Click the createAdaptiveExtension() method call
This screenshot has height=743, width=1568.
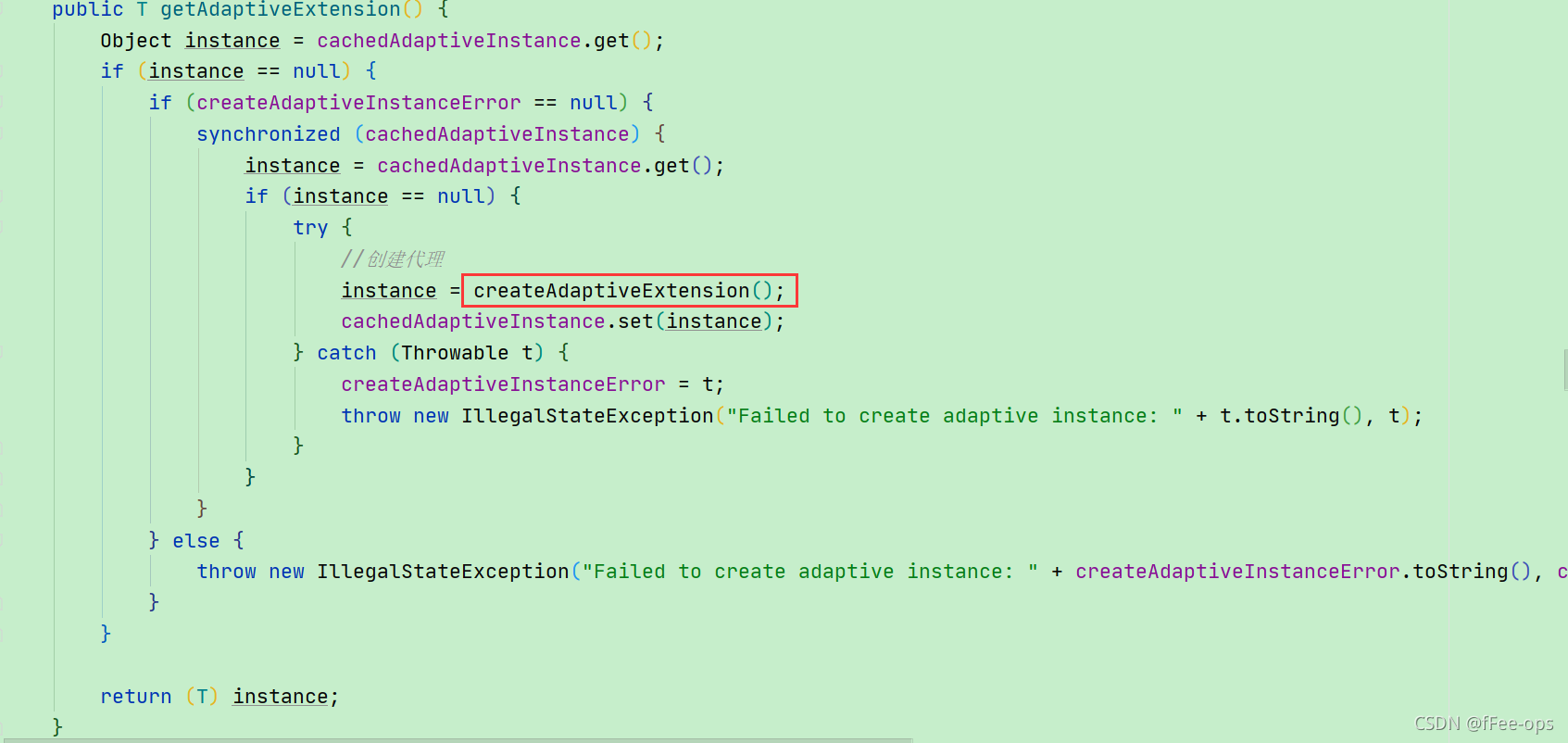622,291
